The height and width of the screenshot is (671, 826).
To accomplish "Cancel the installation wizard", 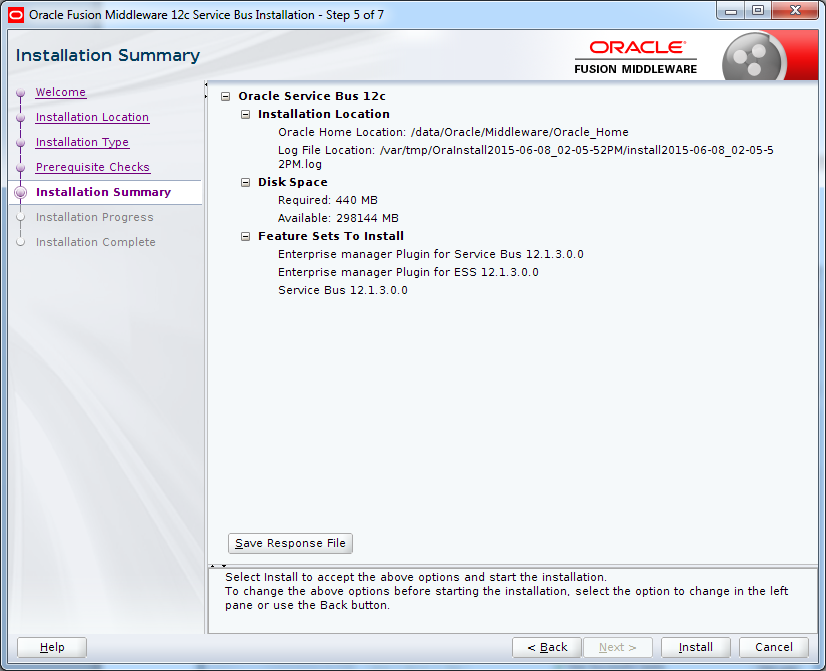I will (774, 647).
